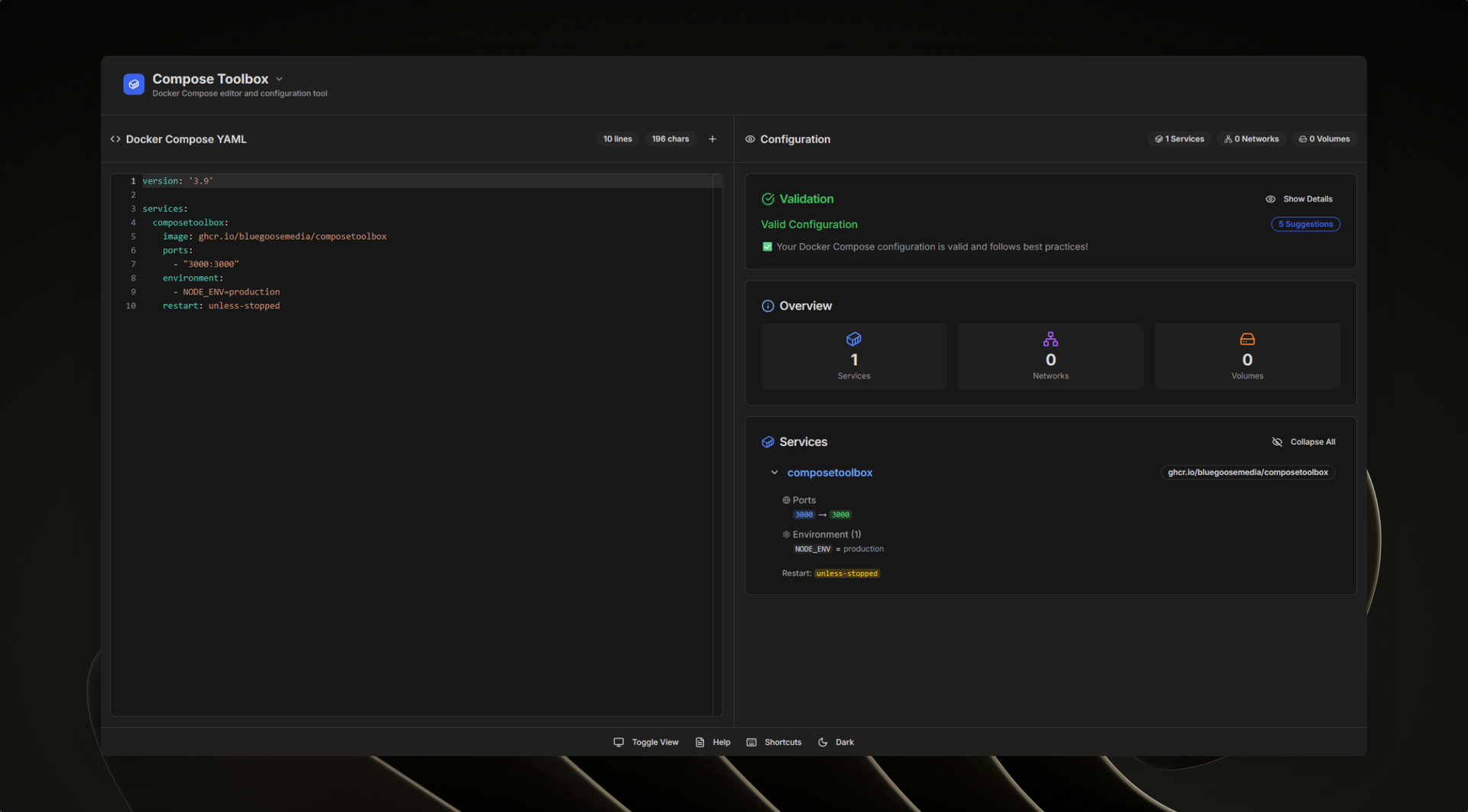Click the 196 chars counter badge
Image resolution: width=1468 pixels, height=812 pixels.
(670, 139)
